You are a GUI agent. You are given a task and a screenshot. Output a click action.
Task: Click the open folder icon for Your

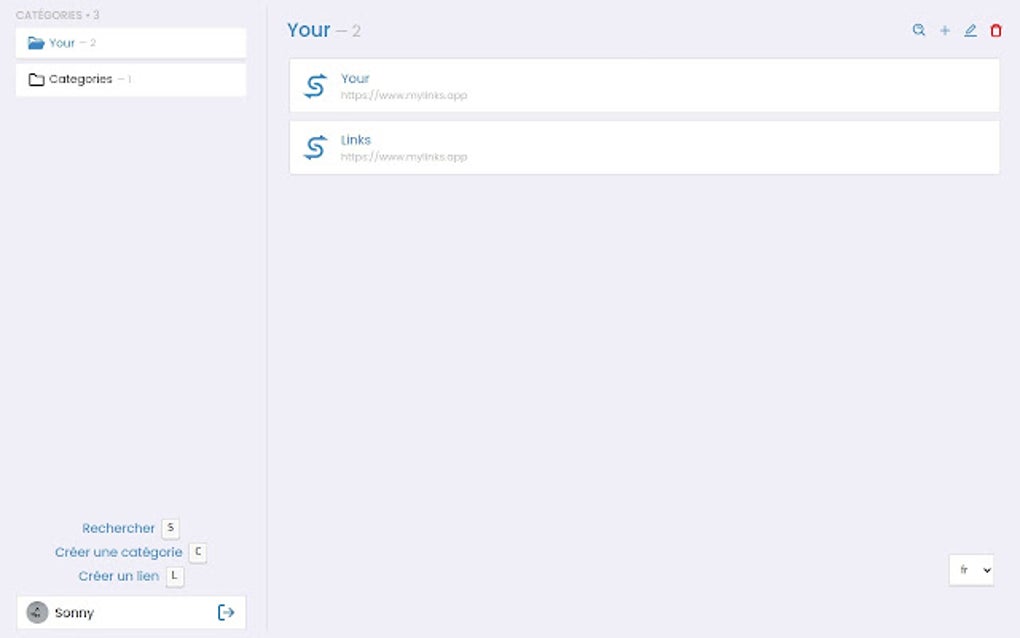tap(36, 43)
